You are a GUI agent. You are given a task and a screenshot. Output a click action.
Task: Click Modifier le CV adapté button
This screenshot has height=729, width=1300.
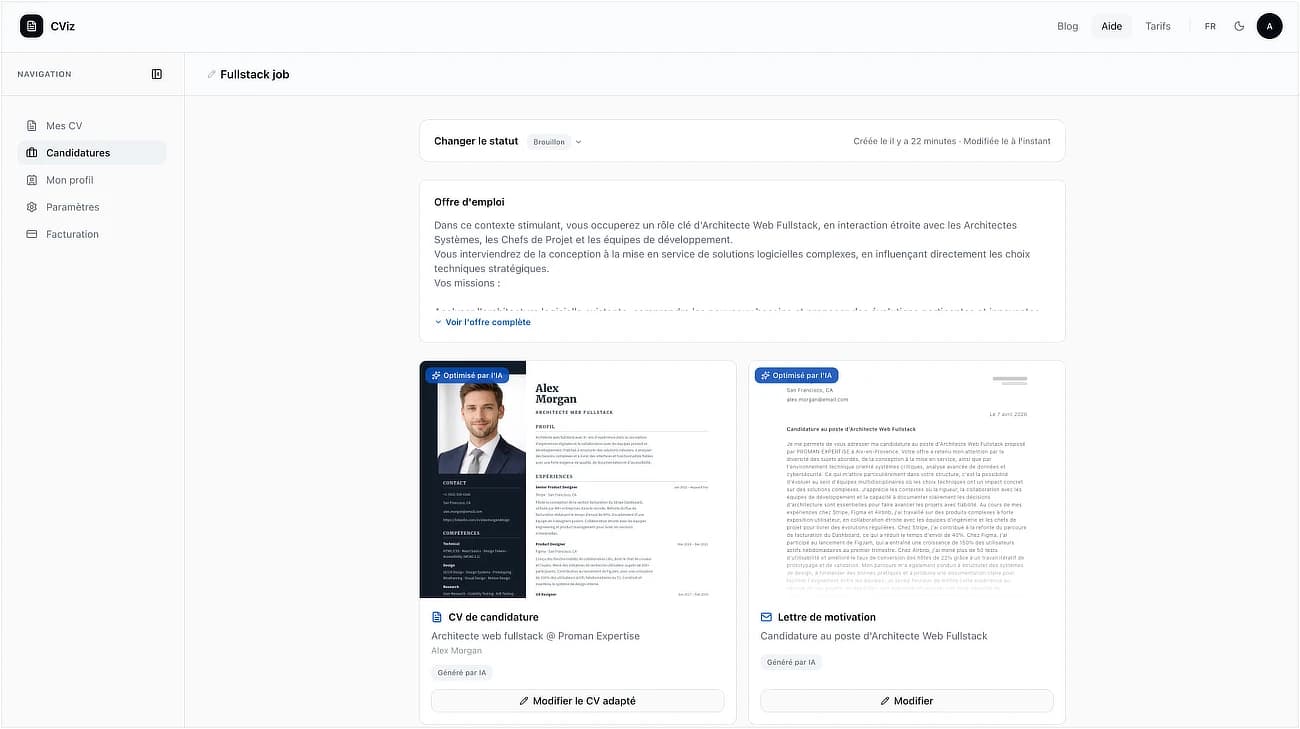point(577,701)
